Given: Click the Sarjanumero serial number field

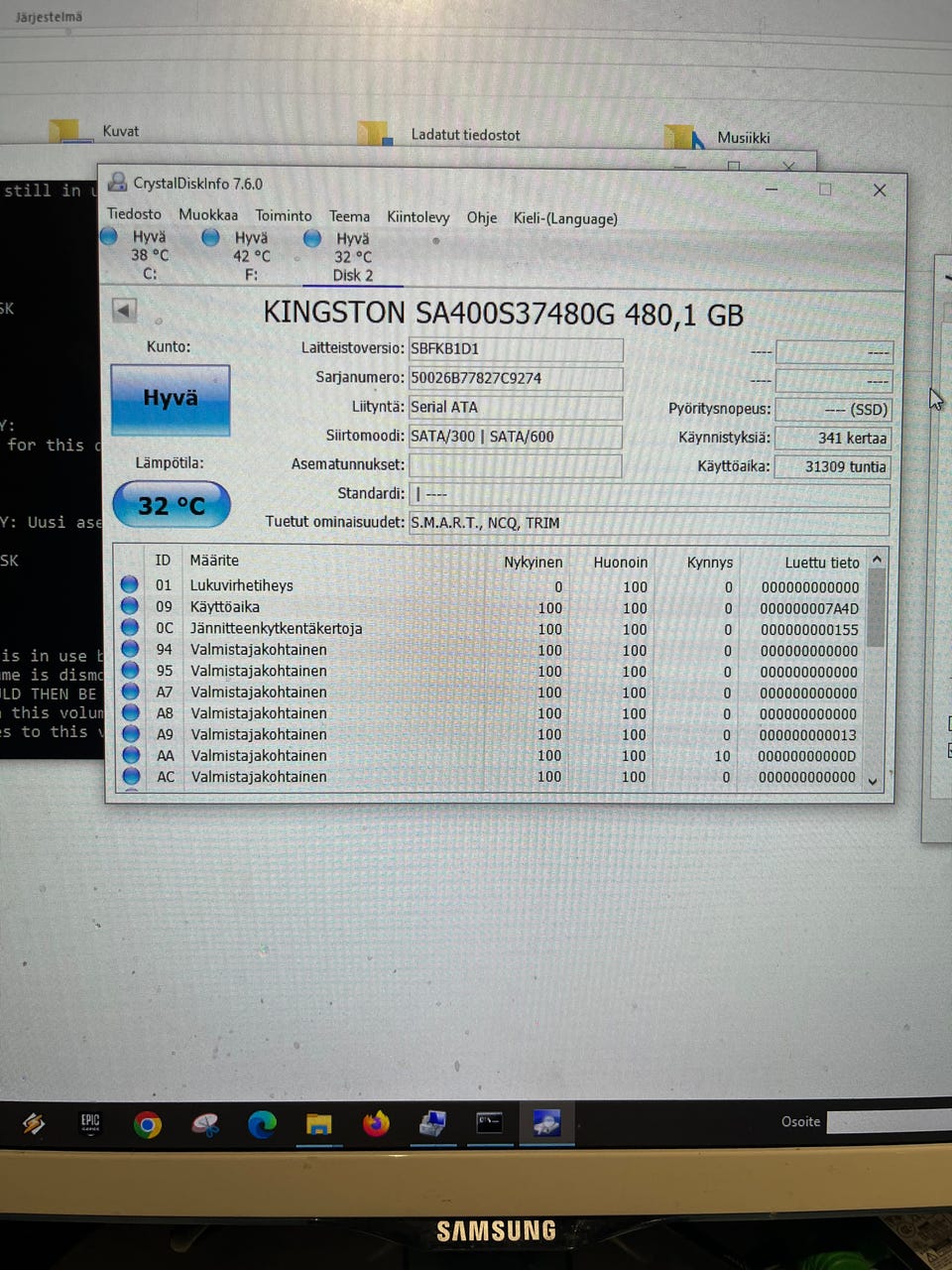Looking at the screenshot, I should pyautogui.click(x=516, y=378).
